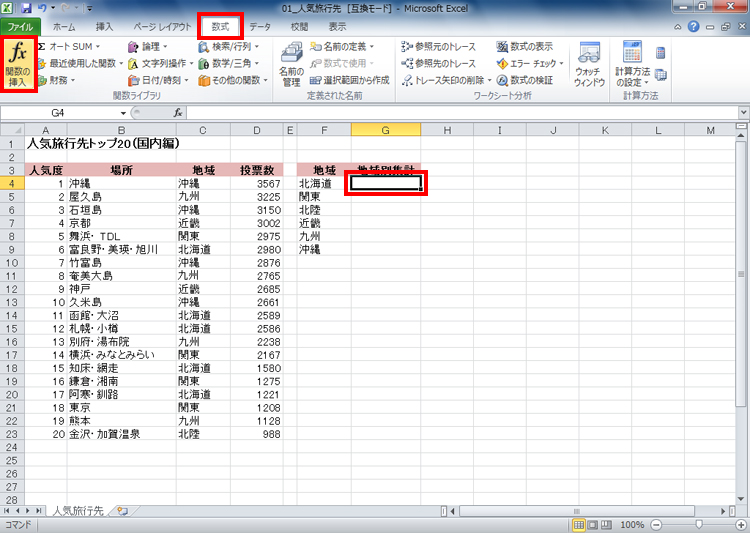Open the File (ファイル) tab
750x533 pixels.
tap(20, 27)
